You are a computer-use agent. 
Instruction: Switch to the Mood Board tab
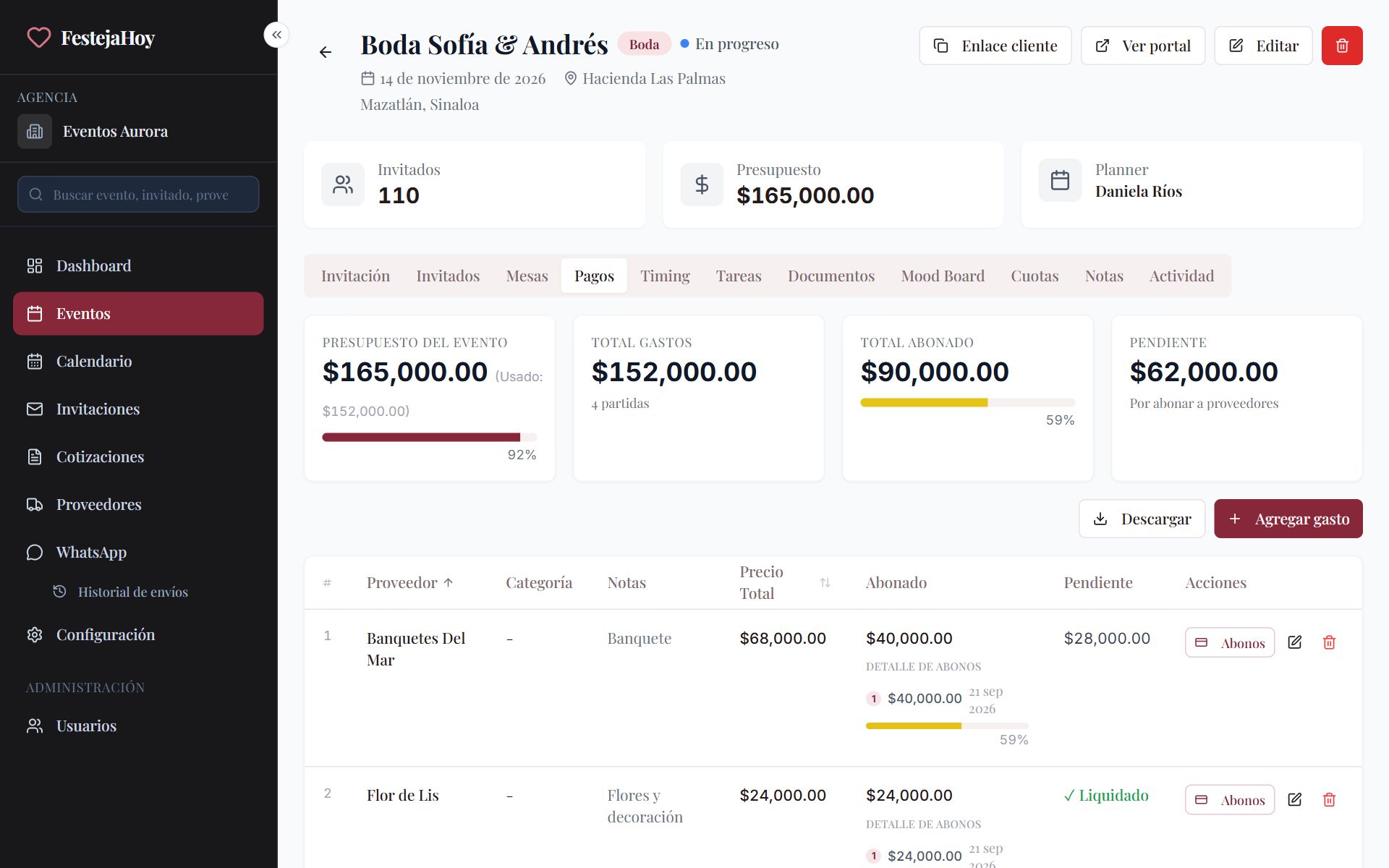pos(943,276)
